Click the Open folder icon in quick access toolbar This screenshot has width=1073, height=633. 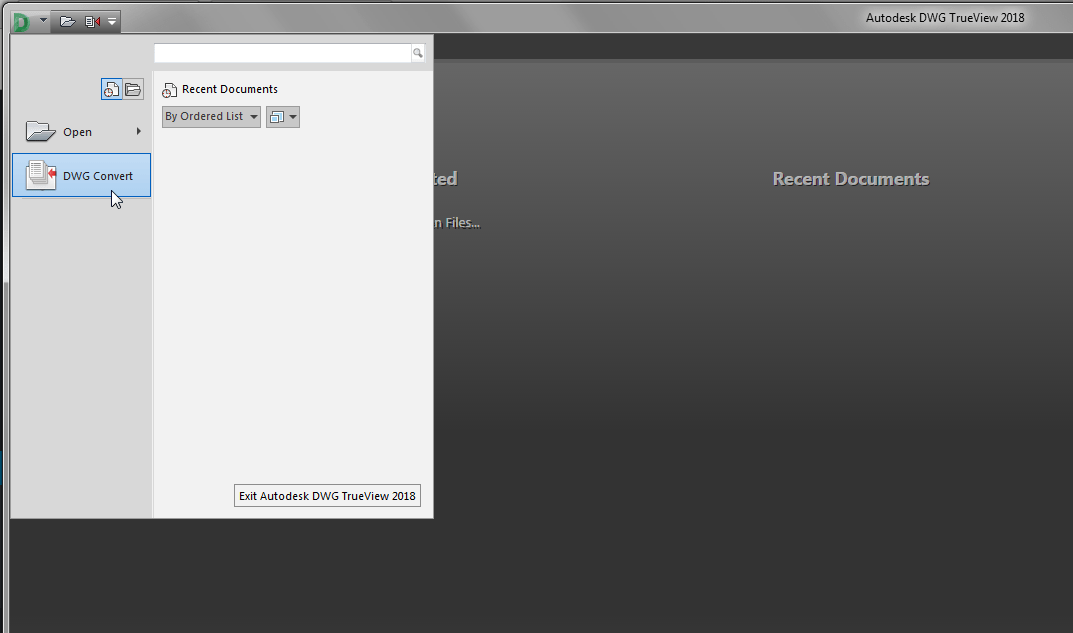pyautogui.click(x=67, y=22)
